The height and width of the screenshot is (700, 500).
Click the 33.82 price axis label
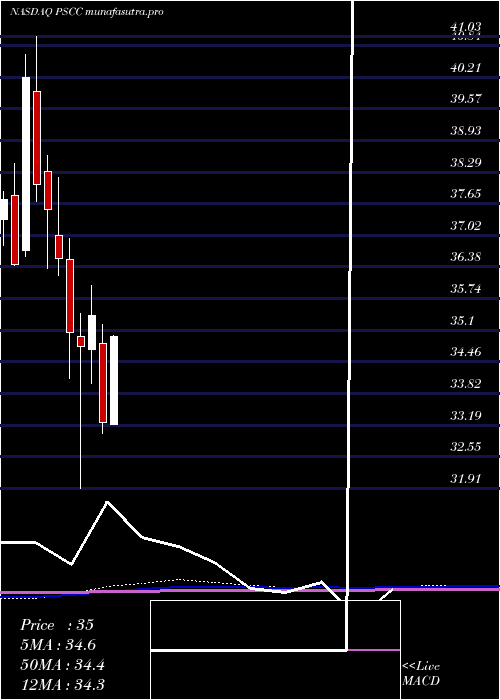(466, 383)
